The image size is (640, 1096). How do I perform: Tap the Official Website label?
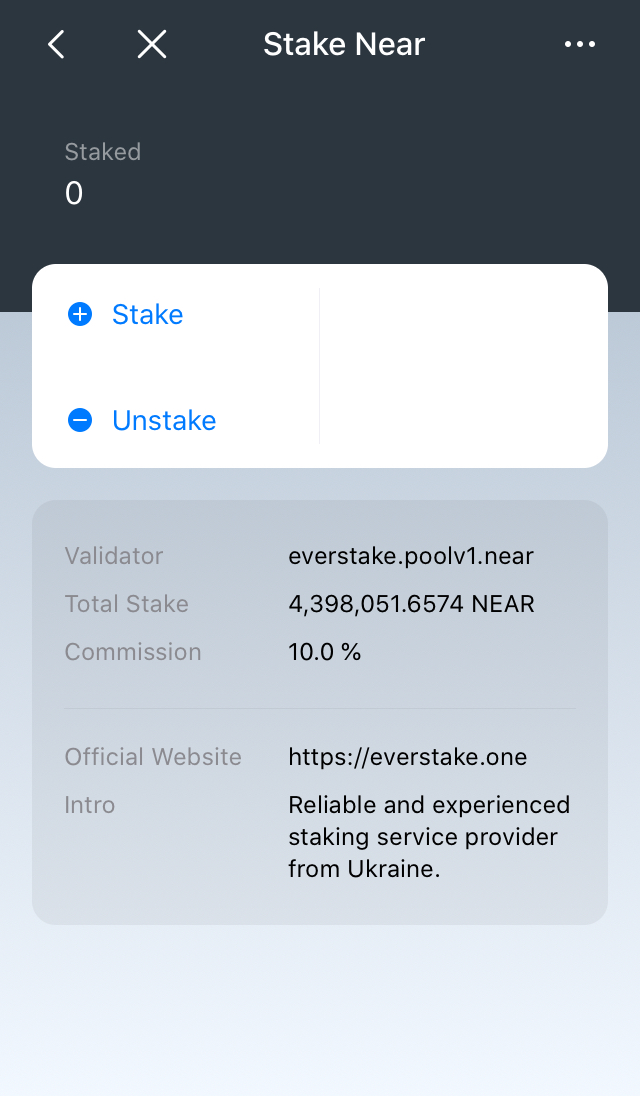(x=153, y=757)
